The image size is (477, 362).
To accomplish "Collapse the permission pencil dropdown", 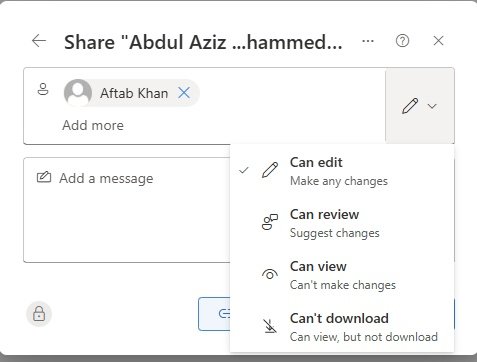I will click(x=420, y=106).
